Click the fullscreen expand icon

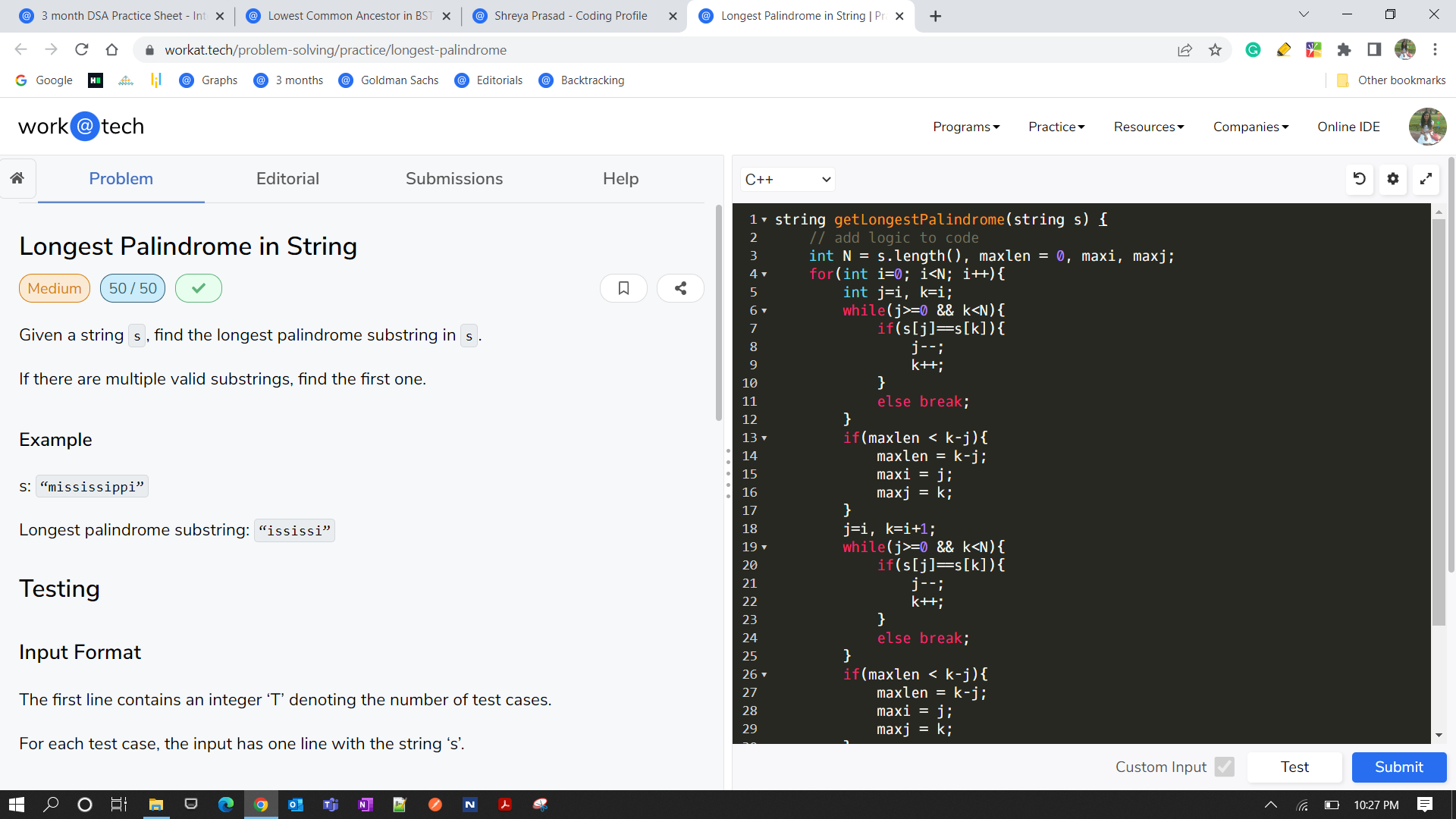pyautogui.click(x=1427, y=178)
